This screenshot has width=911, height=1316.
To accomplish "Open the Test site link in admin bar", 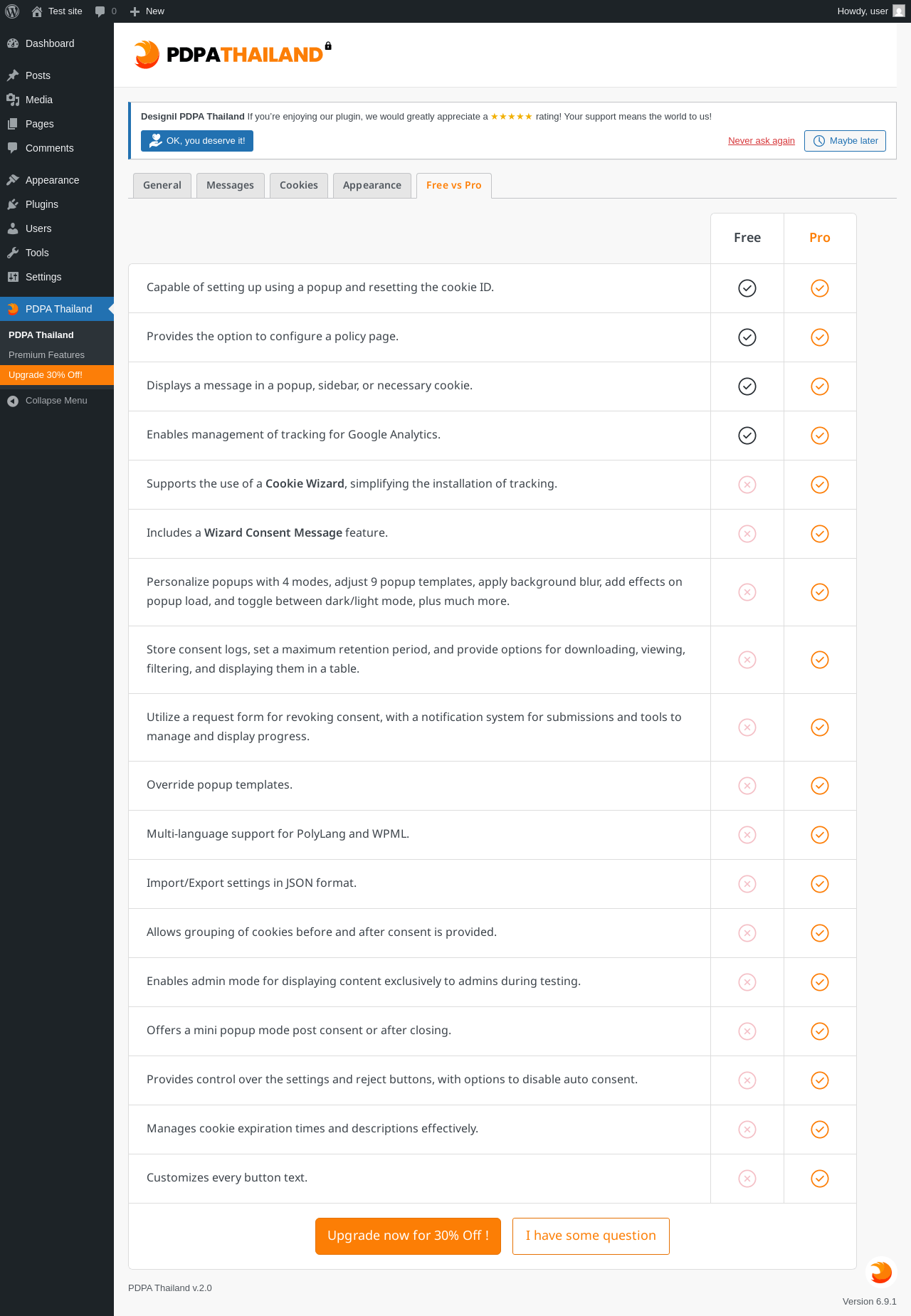I will pos(57,11).
